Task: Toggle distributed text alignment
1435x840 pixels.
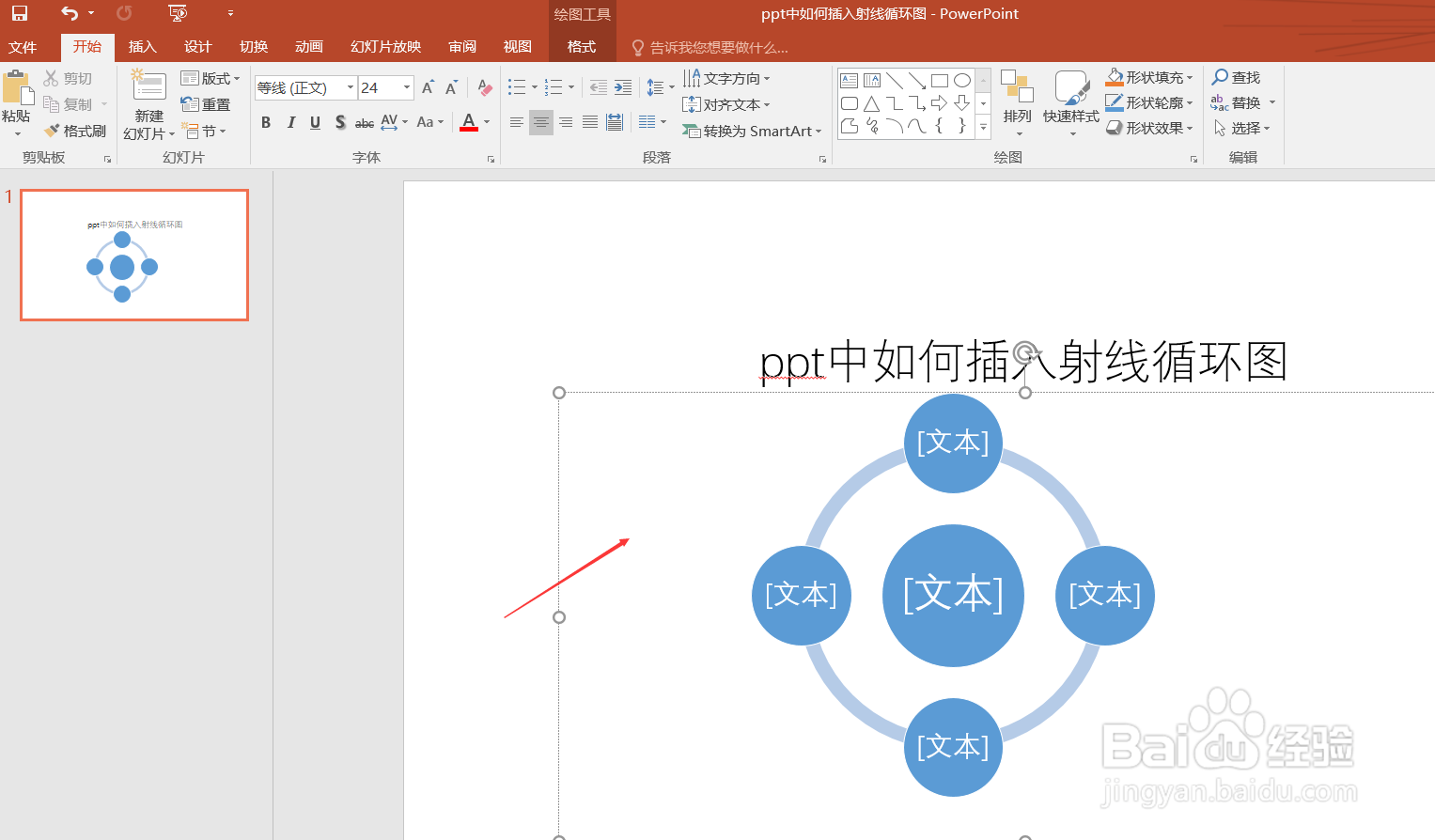Action: point(615,122)
